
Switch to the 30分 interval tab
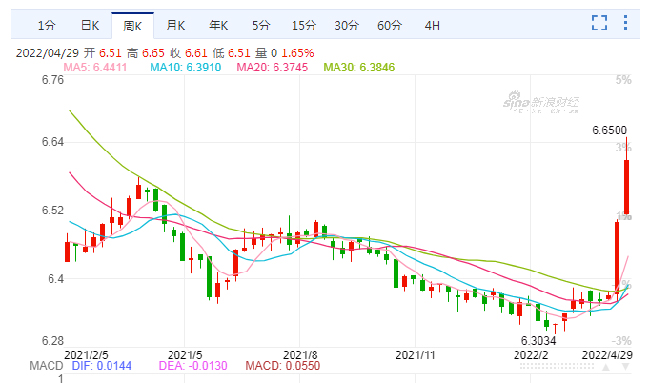coord(347,26)
